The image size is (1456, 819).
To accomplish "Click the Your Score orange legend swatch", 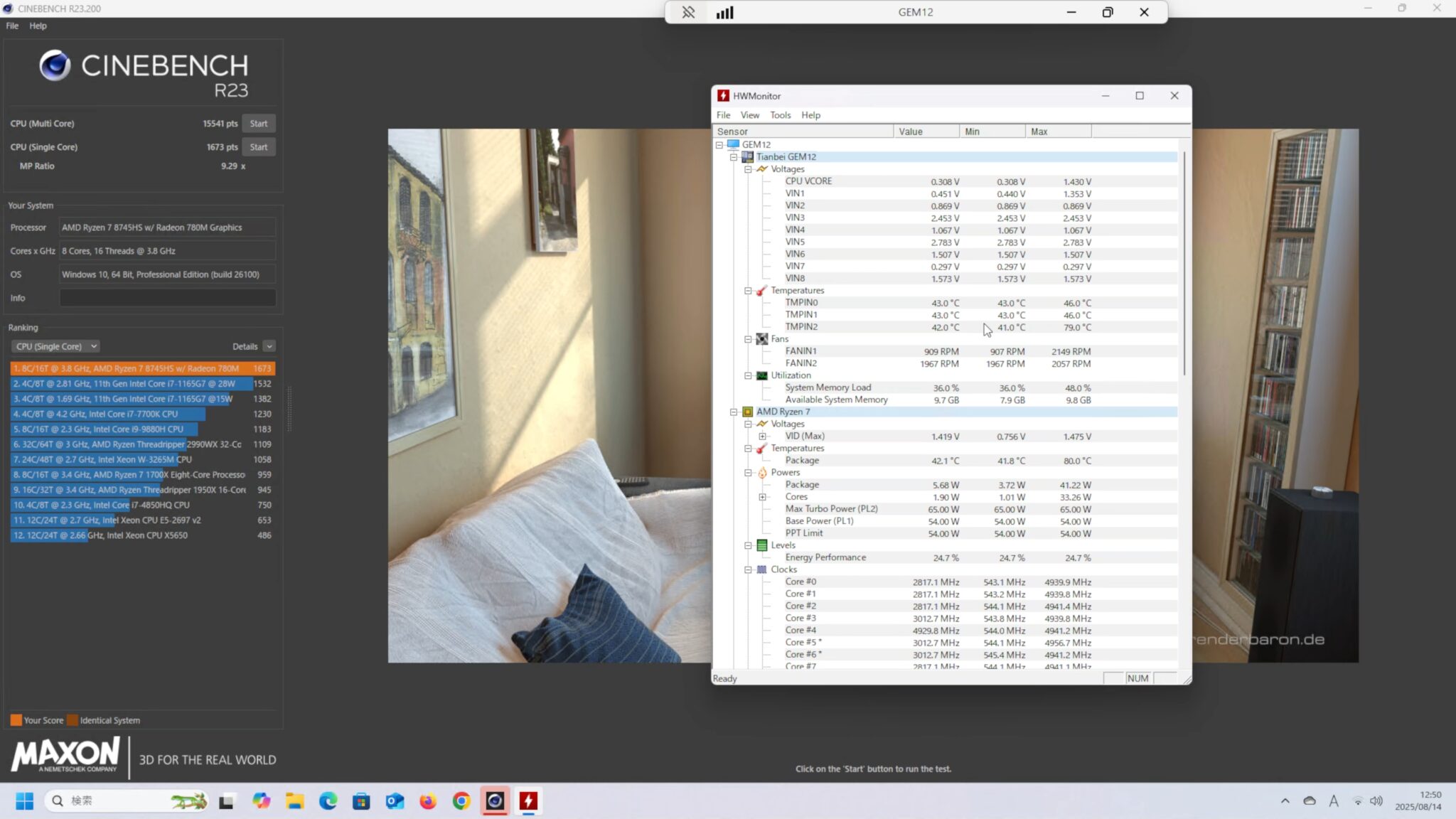I will click(x=16, y=720).
